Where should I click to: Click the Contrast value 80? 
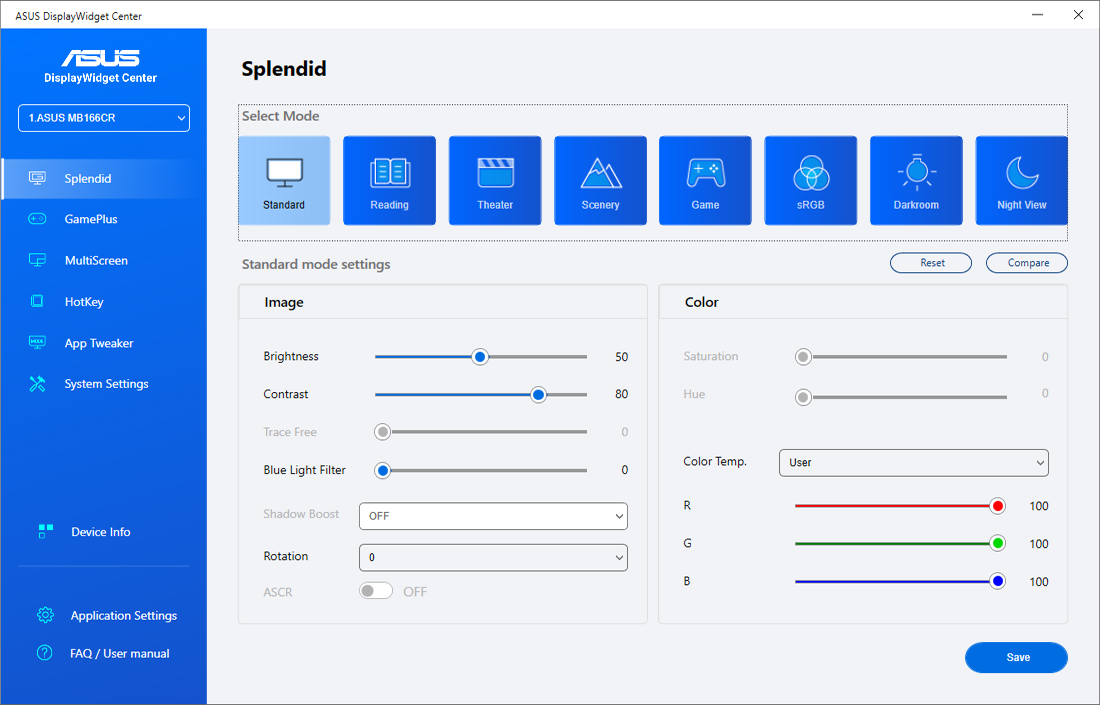[x=622, y=394]
